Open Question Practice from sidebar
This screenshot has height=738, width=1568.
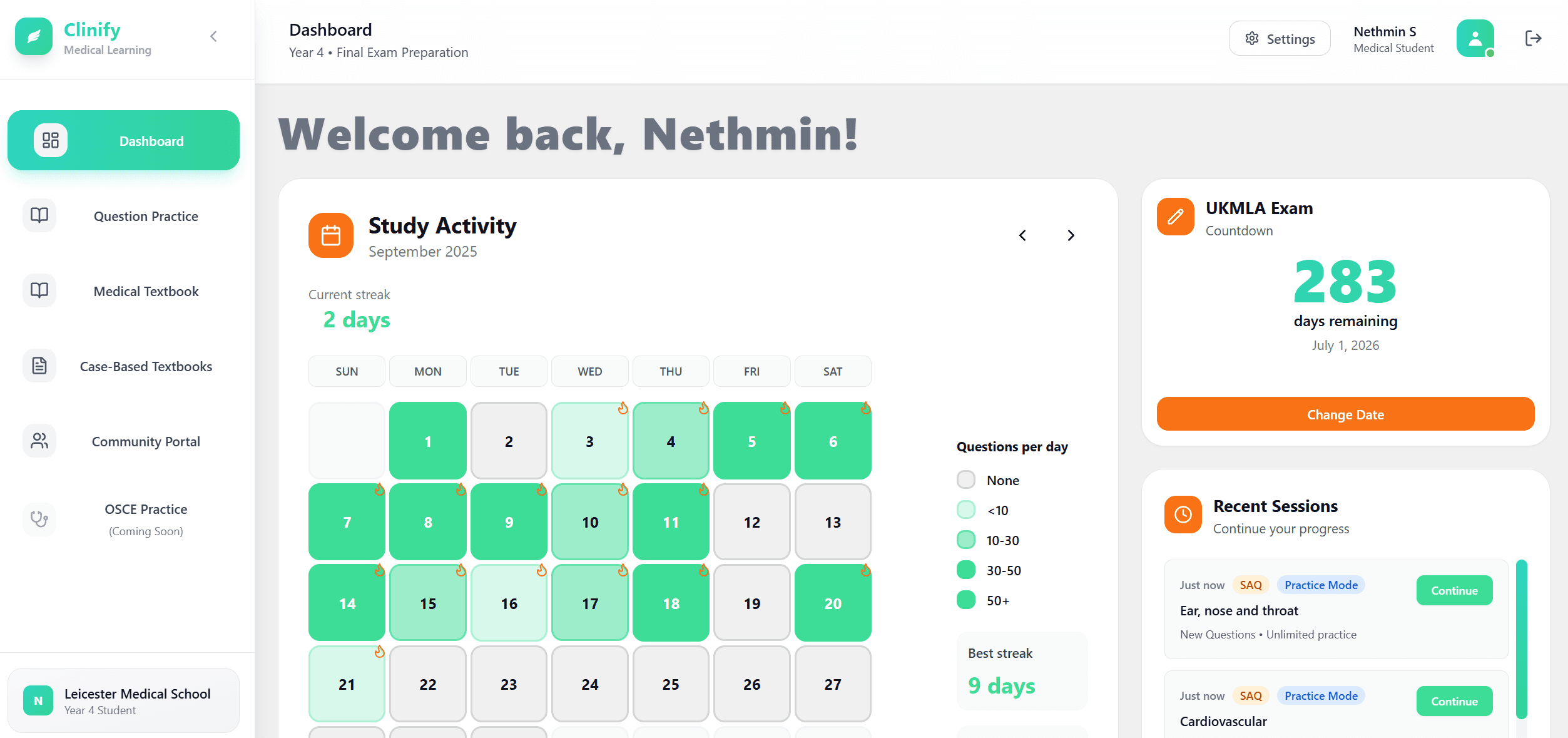pos(145,216)
